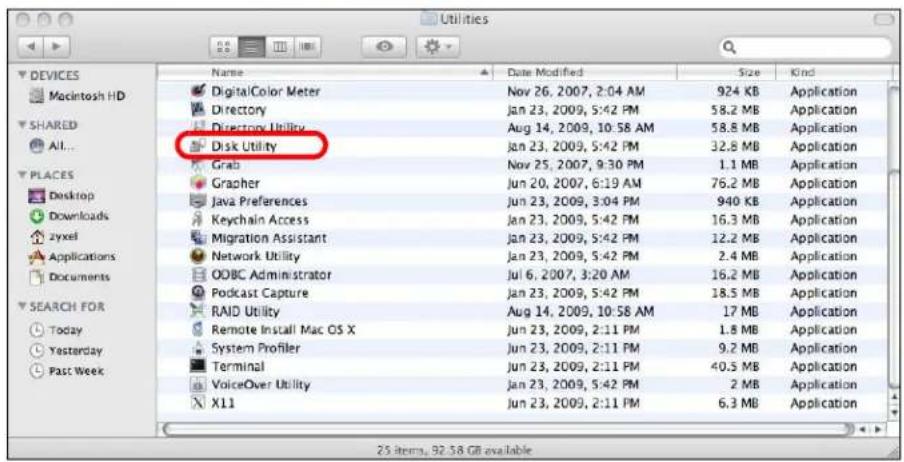
Task: Go forward with the right arrow button
Action: pyautogui.click(x=58, y=47)
